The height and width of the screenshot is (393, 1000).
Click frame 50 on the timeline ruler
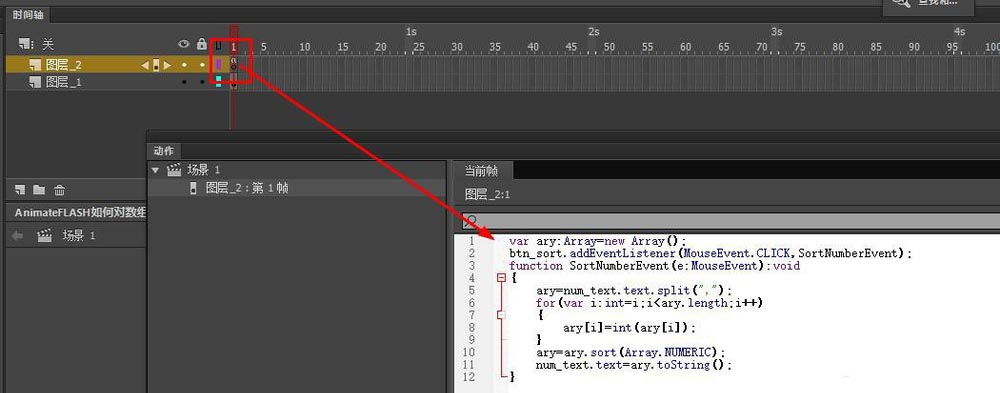pos(609,47)
